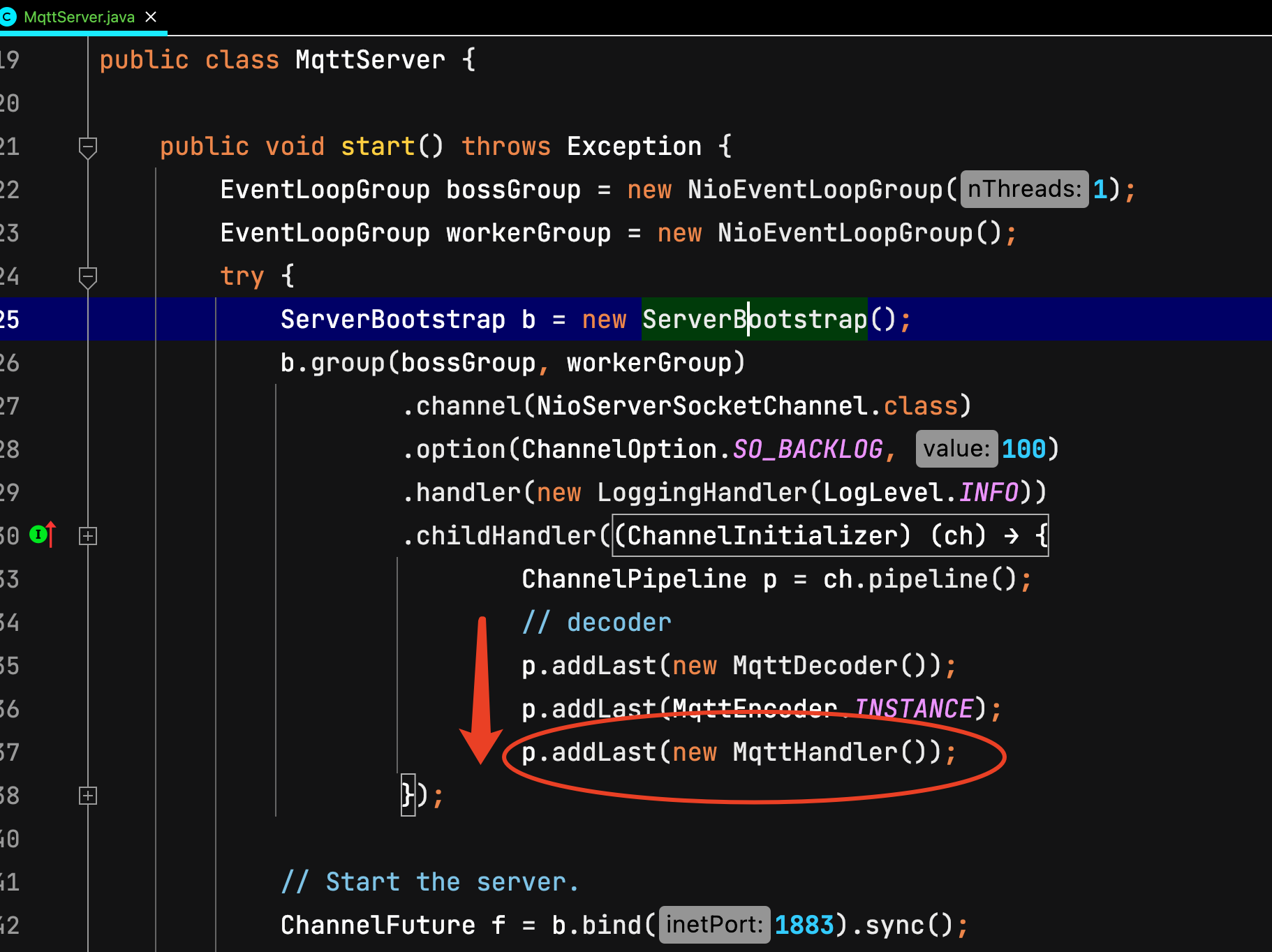Click the NioServerSocketChannel class reference
1272x952 pixels.
coord(701,406)
